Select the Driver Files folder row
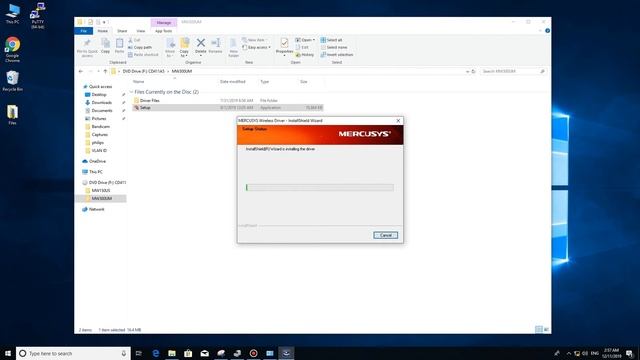The image size is (640, 360). [x=227, y=100]
